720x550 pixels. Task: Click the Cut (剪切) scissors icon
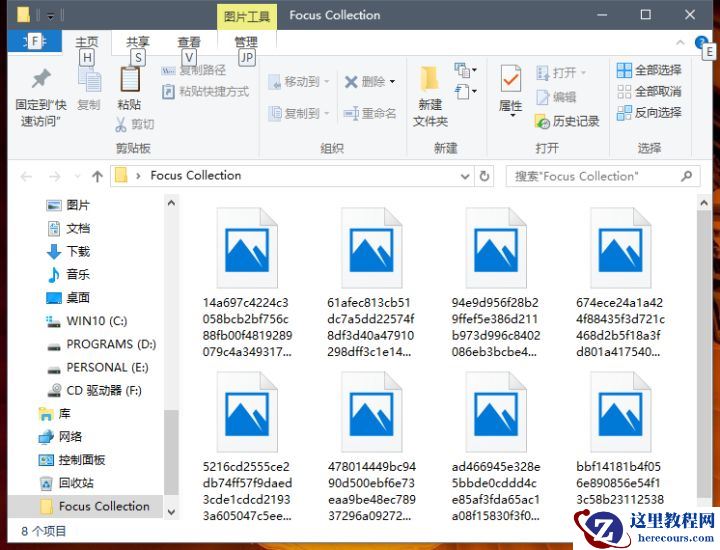click(x=121, y=124)
